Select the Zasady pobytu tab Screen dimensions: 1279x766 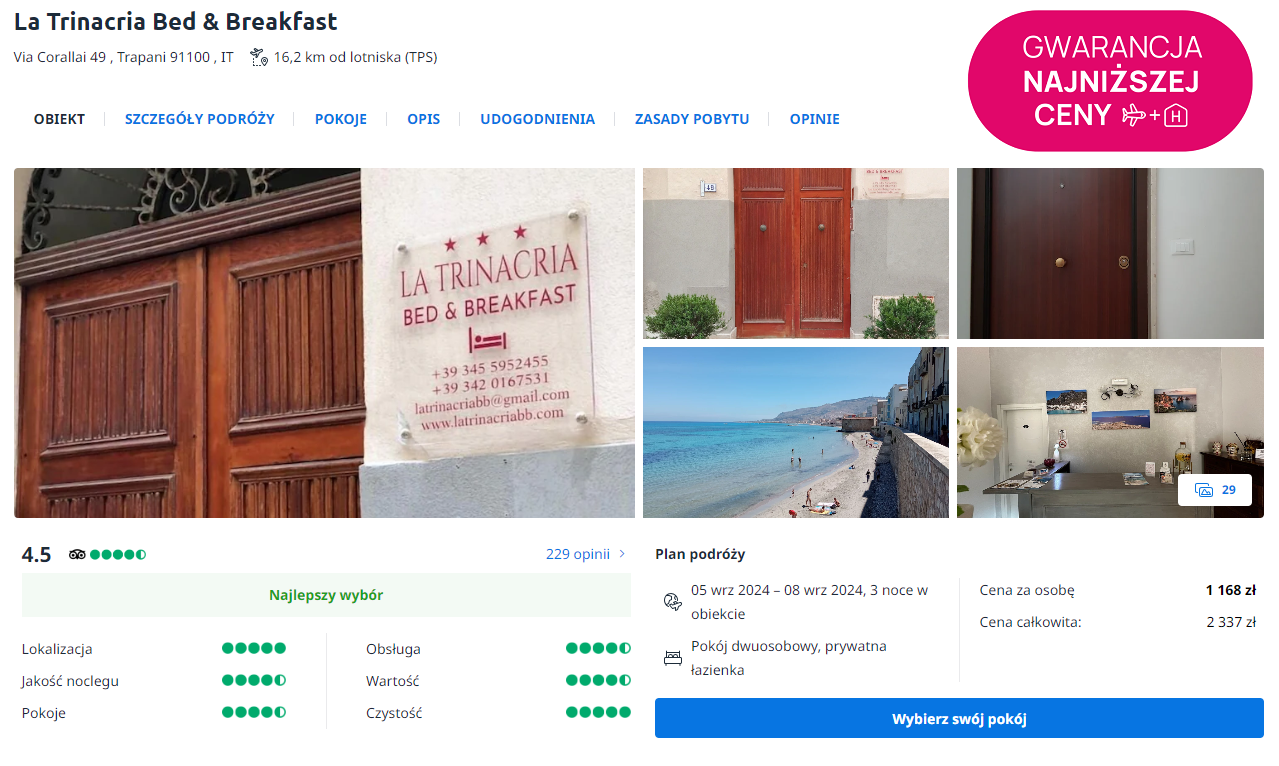tap(691, 119)
